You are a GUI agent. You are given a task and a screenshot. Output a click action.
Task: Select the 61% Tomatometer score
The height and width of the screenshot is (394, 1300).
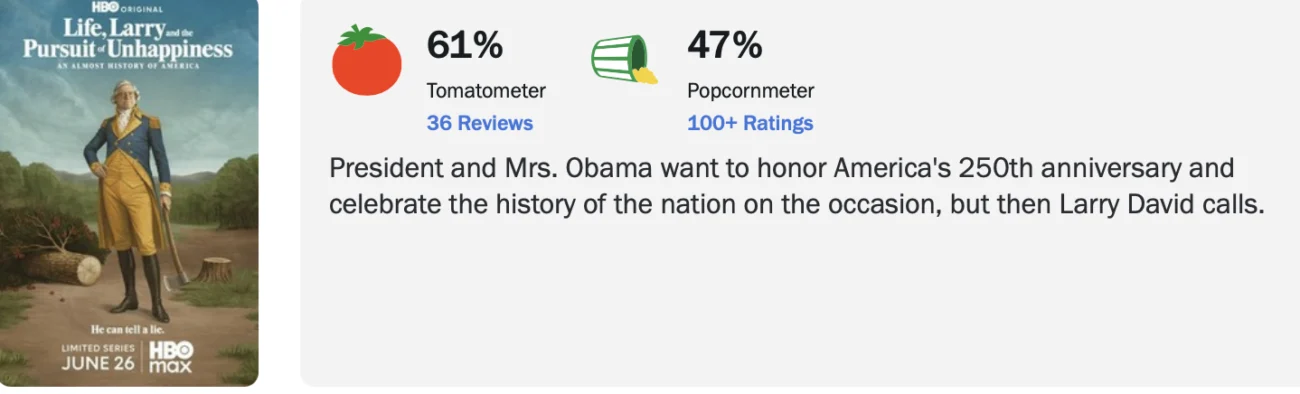point(465,45)
